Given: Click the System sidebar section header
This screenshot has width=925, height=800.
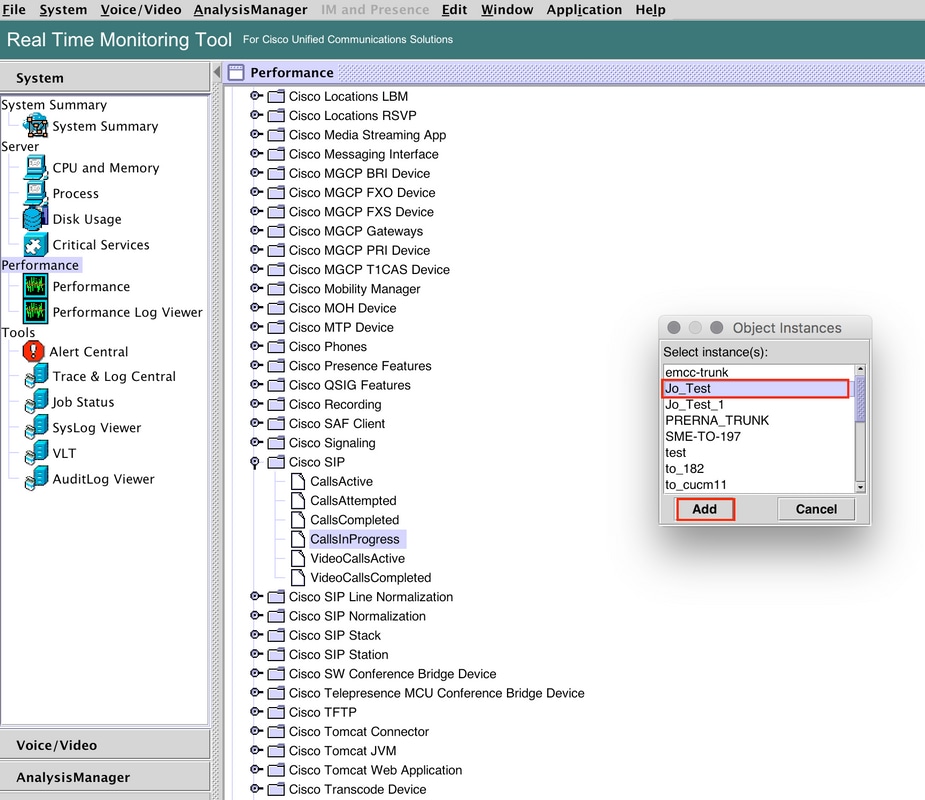Looking at the screenshot, I should tap(105, 78).
